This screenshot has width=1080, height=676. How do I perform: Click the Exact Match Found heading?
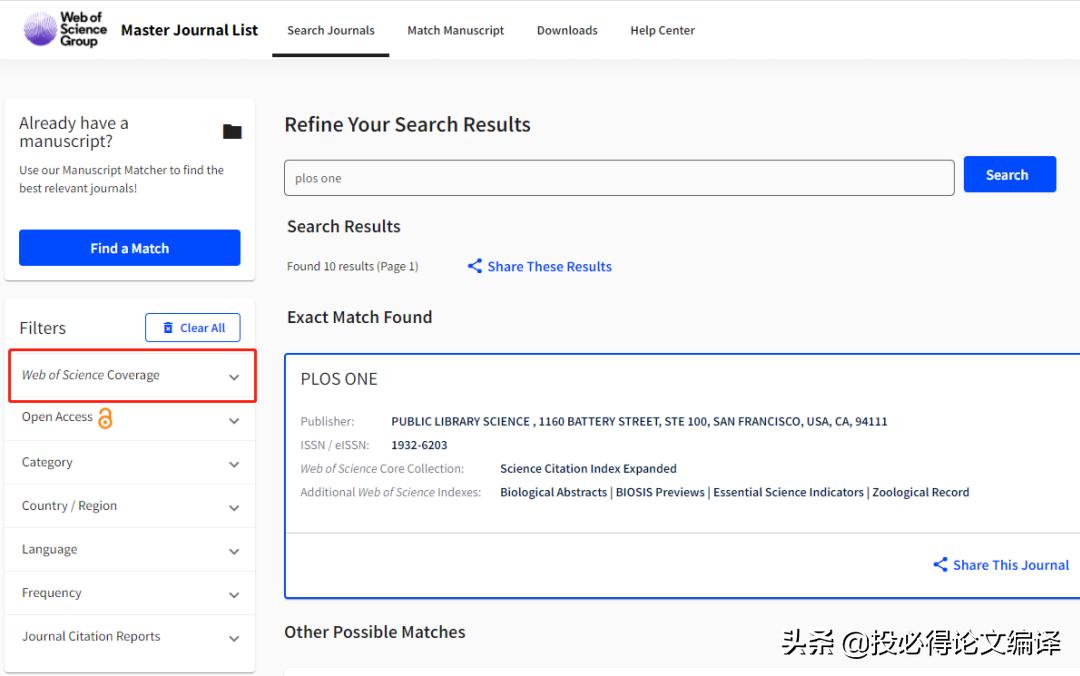[x=360, y=317]
